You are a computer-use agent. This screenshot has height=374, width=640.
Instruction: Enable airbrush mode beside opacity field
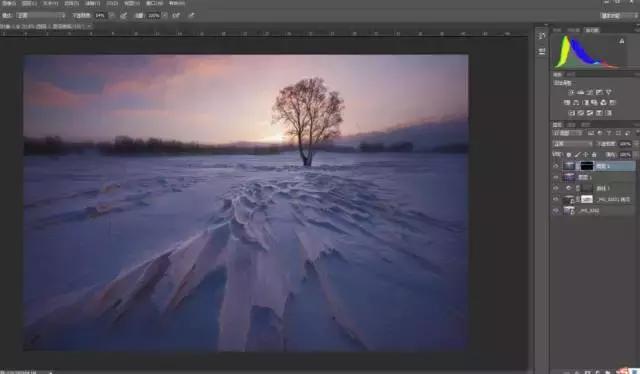(x=176, y=16)
